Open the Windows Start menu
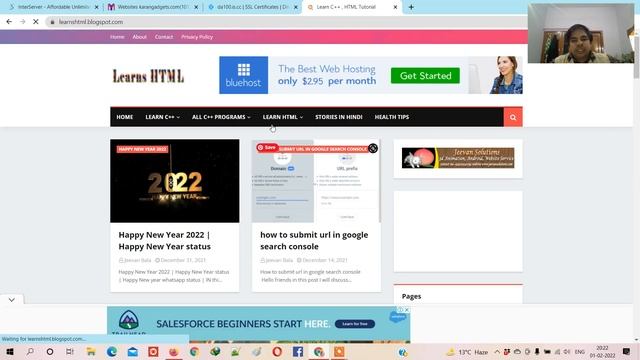This screenshot has height=360, width=640. (9, 352)
